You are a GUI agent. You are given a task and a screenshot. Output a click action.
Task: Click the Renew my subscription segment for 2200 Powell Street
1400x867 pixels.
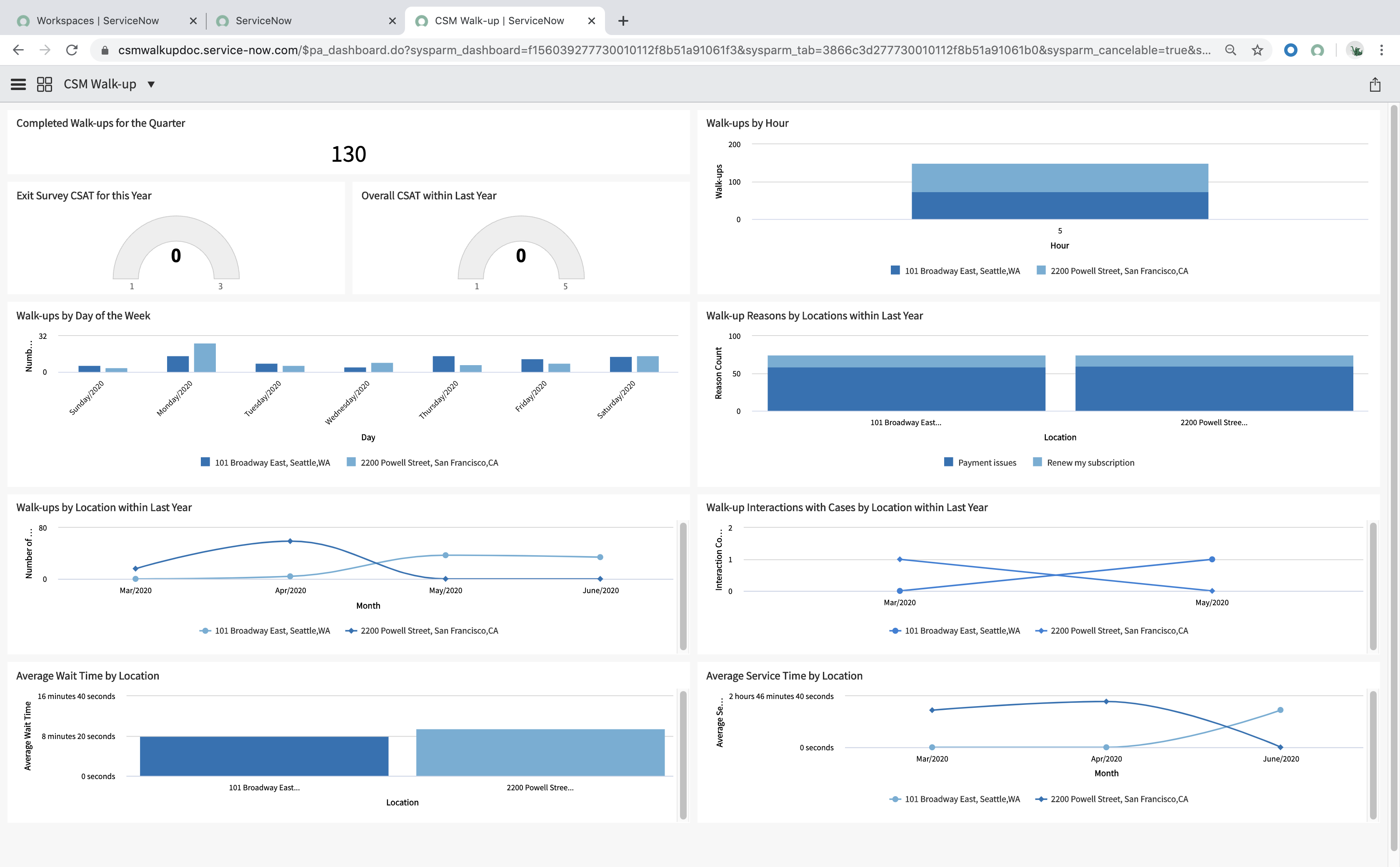tap(1214, 361)
